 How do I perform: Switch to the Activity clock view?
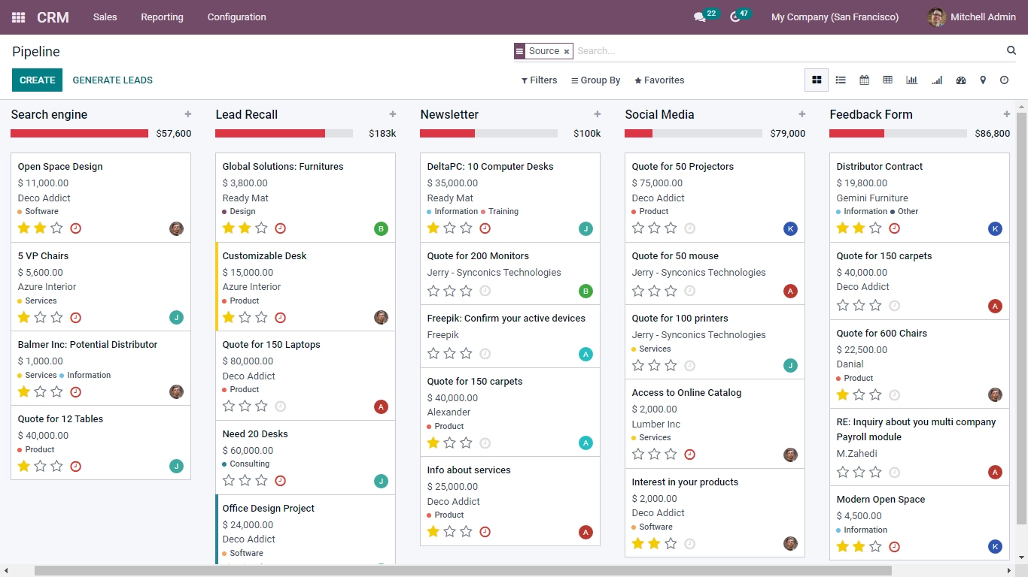pyautogui.click(x=1004, y=80)
